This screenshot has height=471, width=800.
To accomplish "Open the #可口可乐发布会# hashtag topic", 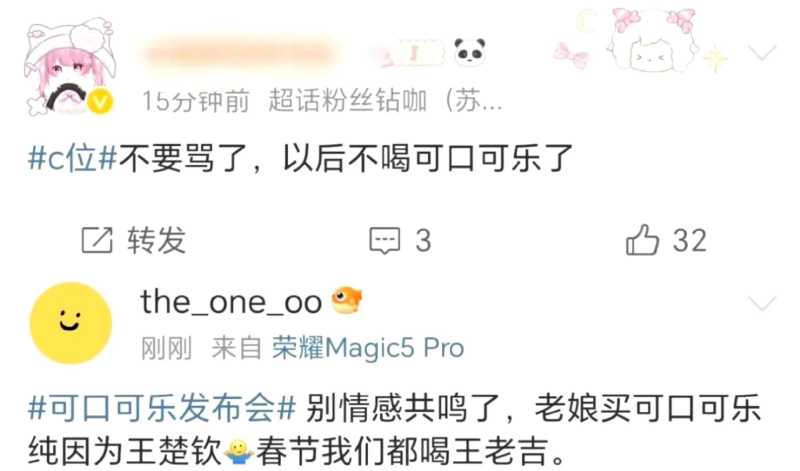I will [162, 408].
